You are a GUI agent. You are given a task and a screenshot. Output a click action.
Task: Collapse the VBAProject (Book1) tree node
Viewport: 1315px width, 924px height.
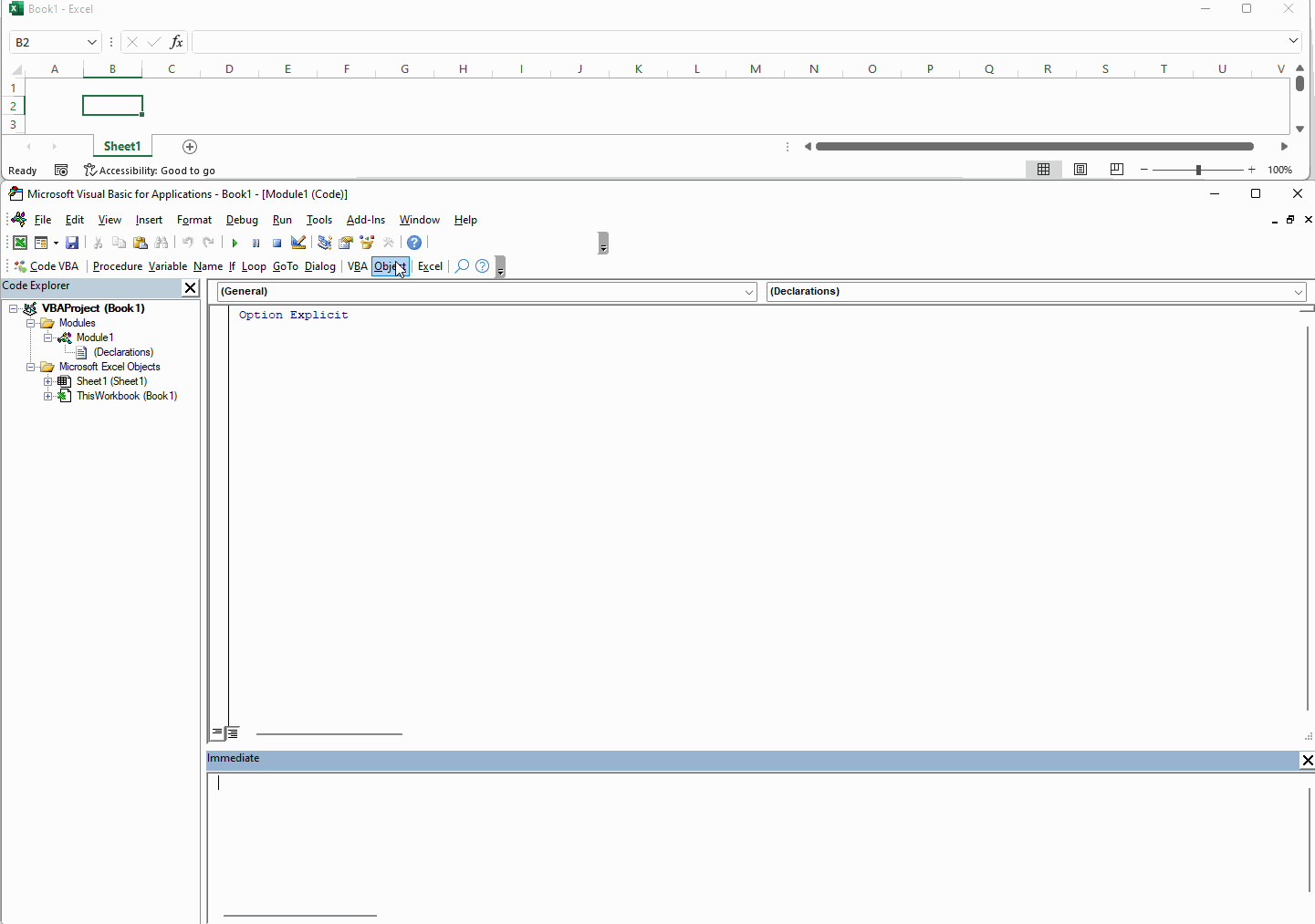tap(14, 308)
